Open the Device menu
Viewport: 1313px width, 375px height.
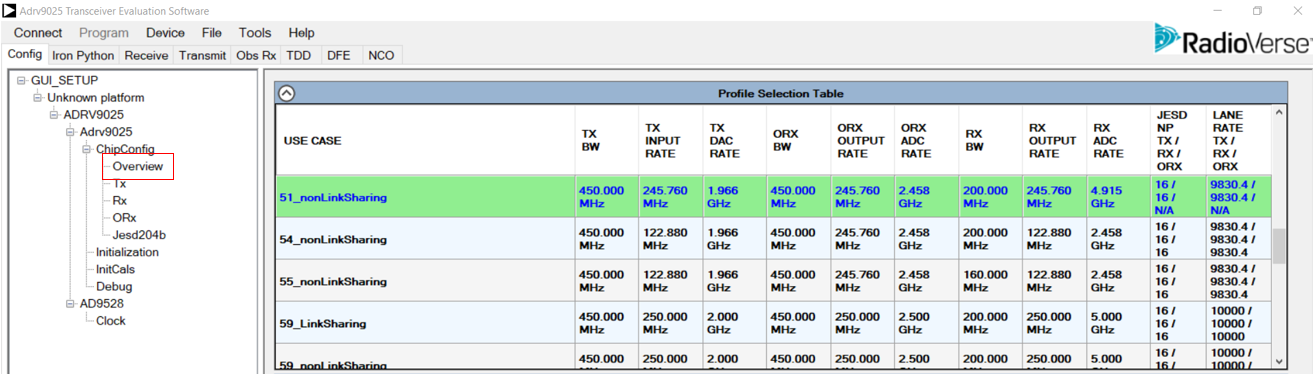(165, 33)
